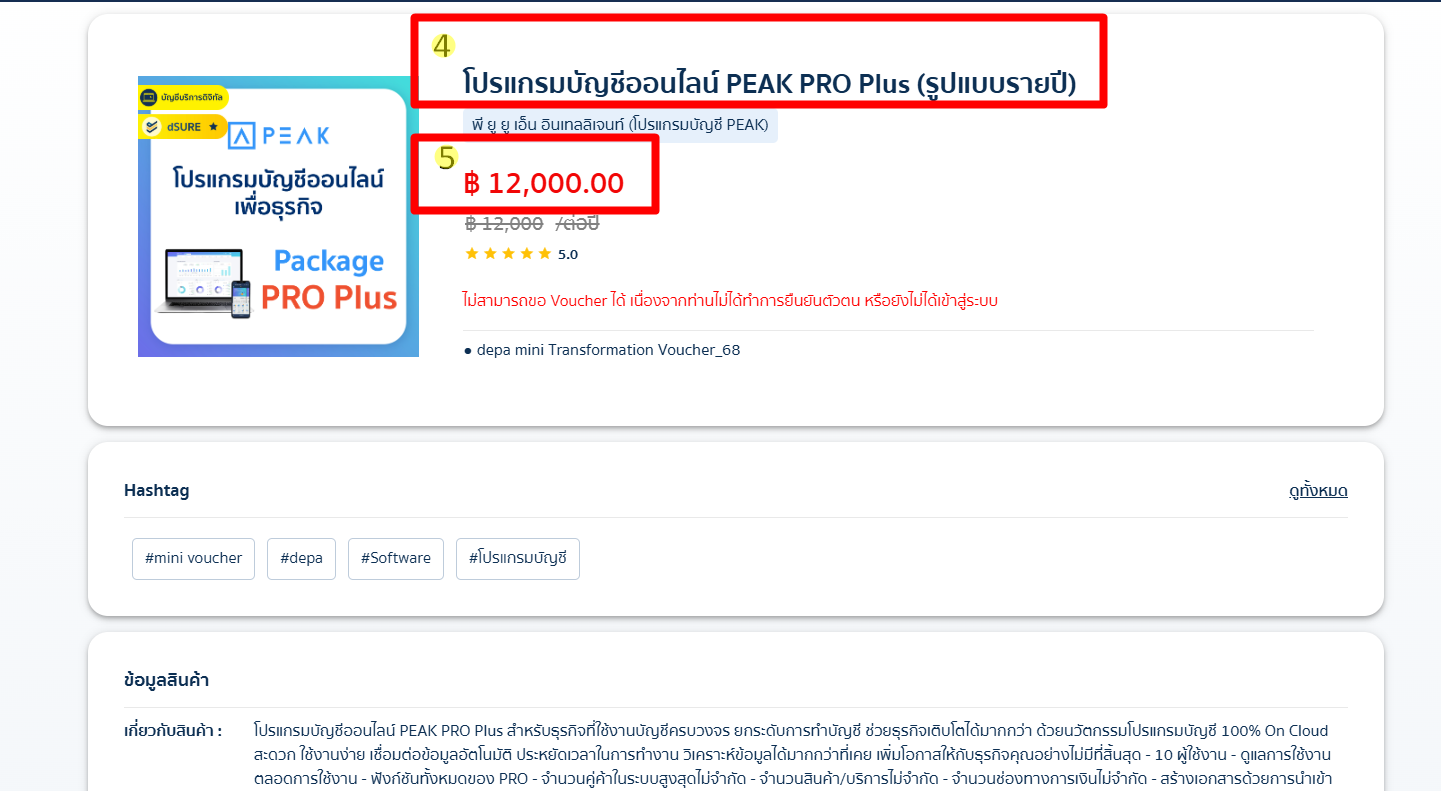
Task: Select the #โปรแกรมบัญชี hashtag chip
Action: coord(518,558)
